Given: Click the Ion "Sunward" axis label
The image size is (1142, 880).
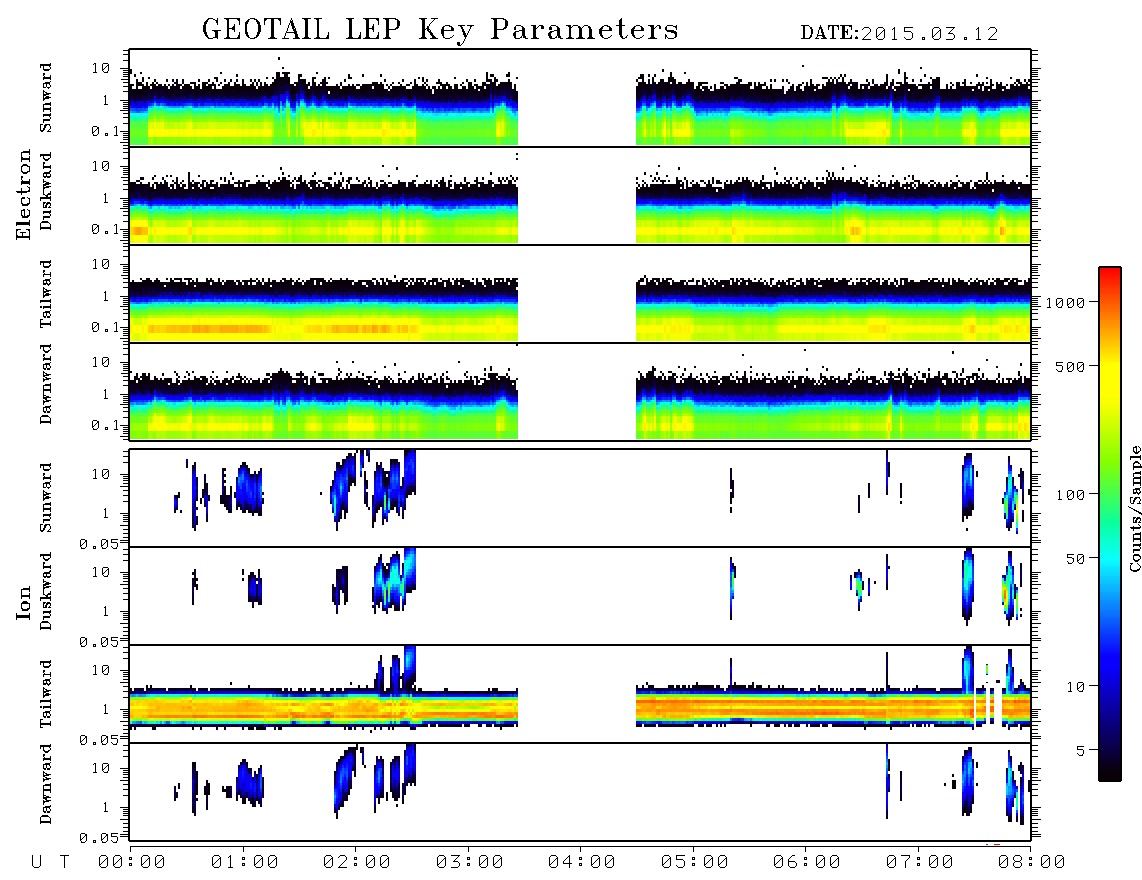Looking at the screenshot, I should 46,498.
